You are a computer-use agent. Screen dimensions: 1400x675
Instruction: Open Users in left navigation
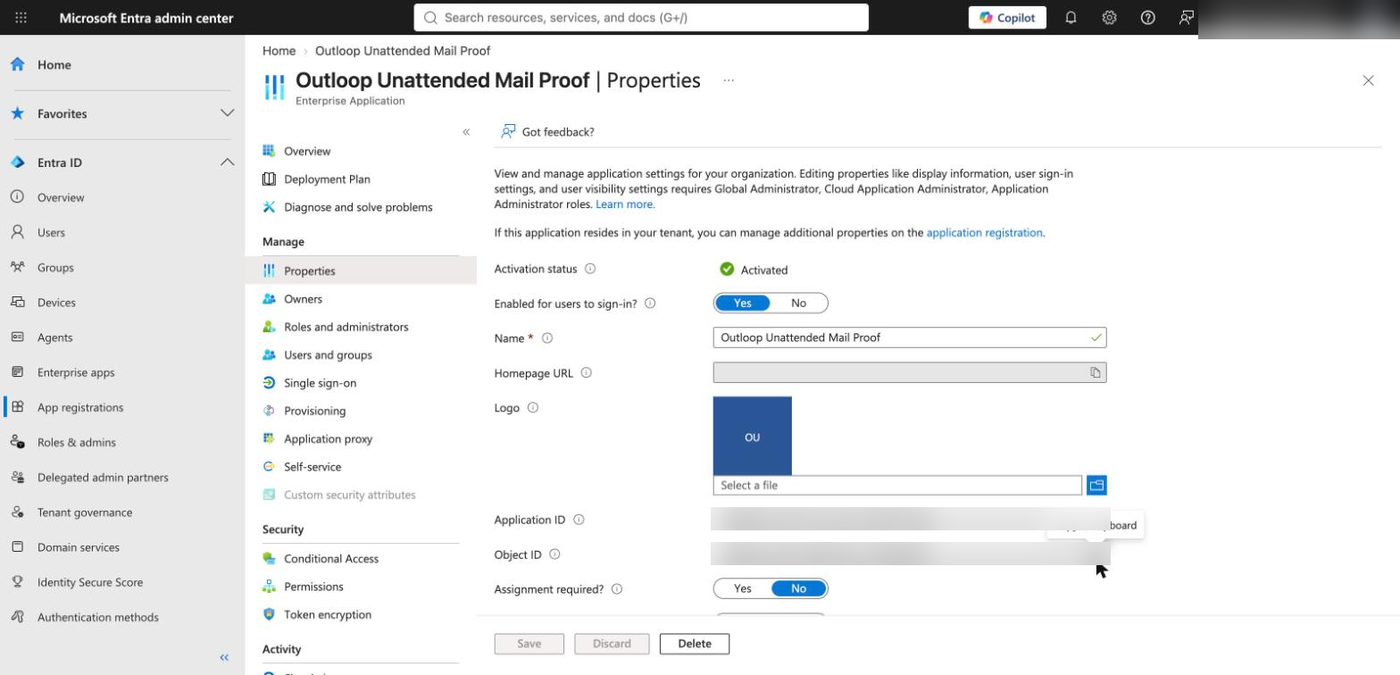(51, 233)
